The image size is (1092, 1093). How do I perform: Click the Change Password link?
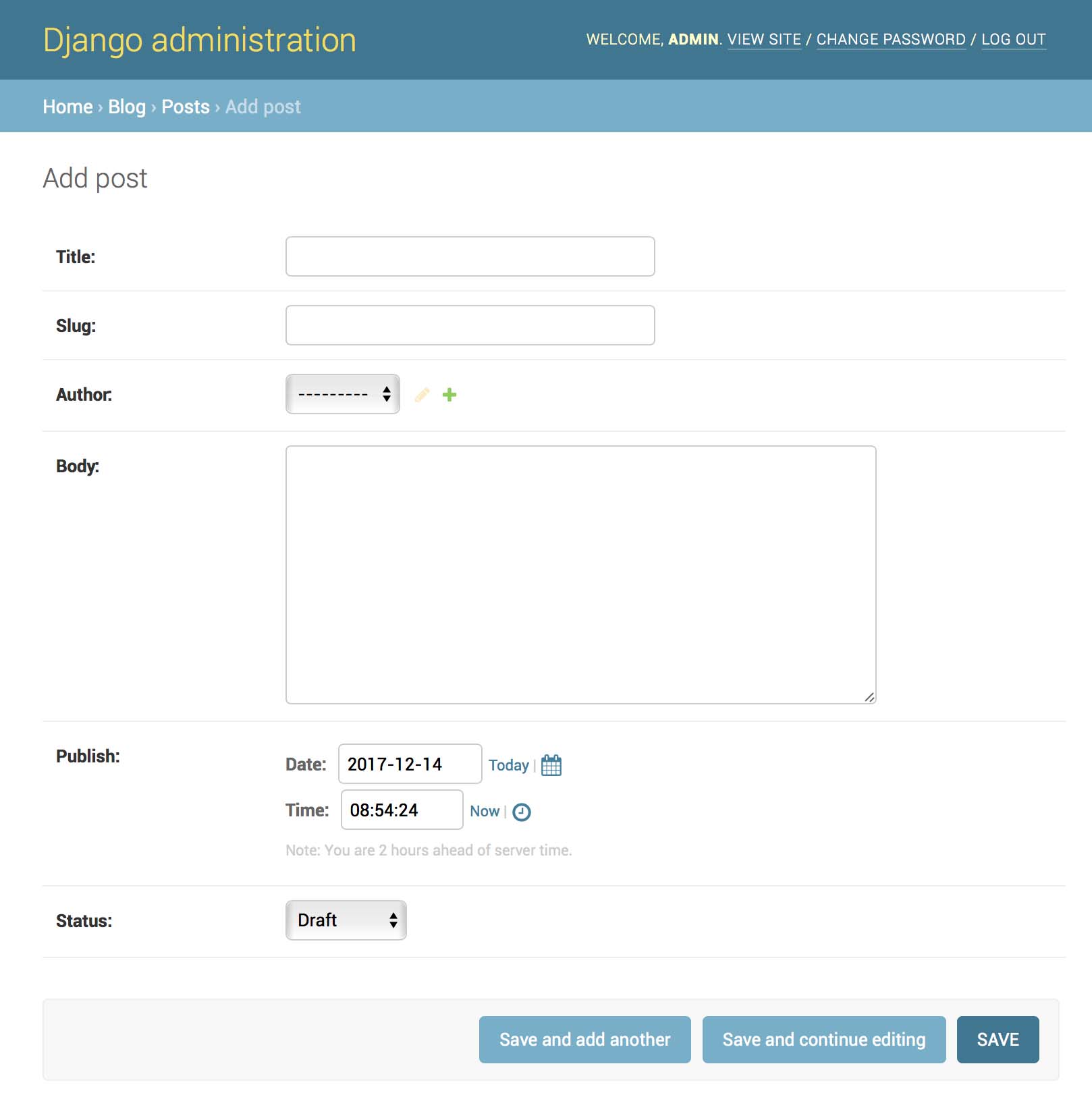[891, 39]
